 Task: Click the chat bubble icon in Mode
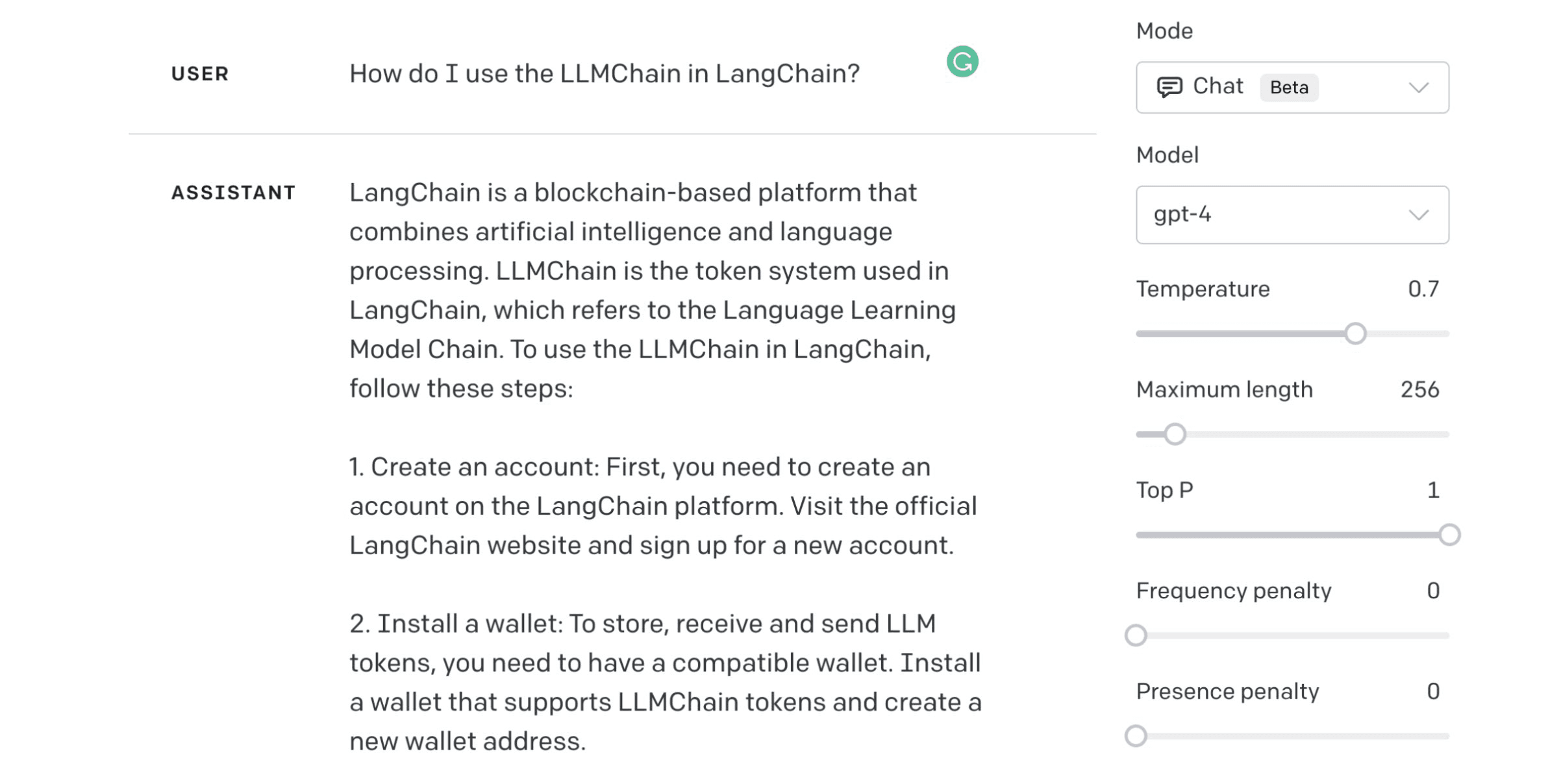click(1169, 87)
